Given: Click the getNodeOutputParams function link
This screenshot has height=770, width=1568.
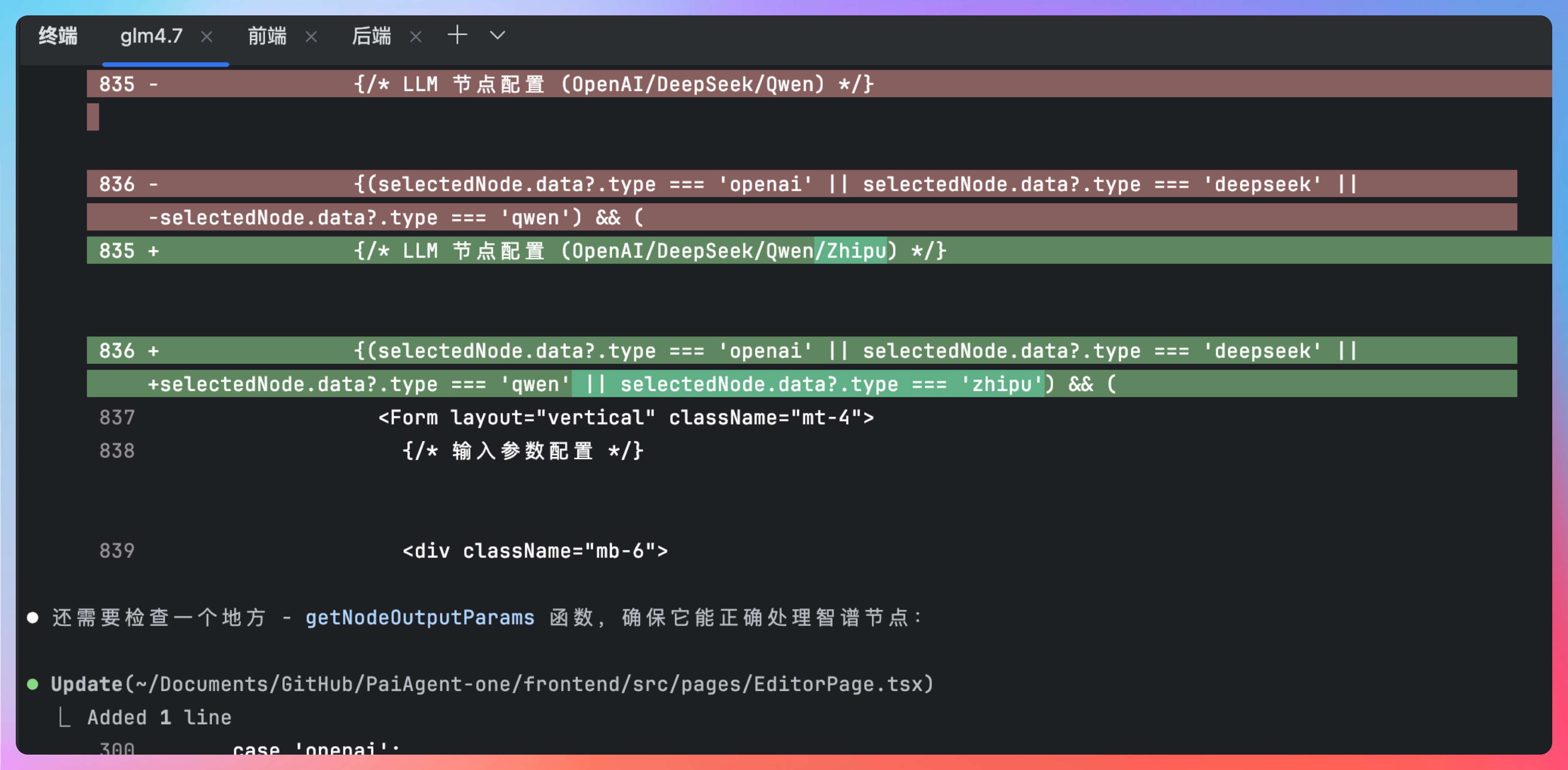Looking at the screenshot, I should [419, 617].
